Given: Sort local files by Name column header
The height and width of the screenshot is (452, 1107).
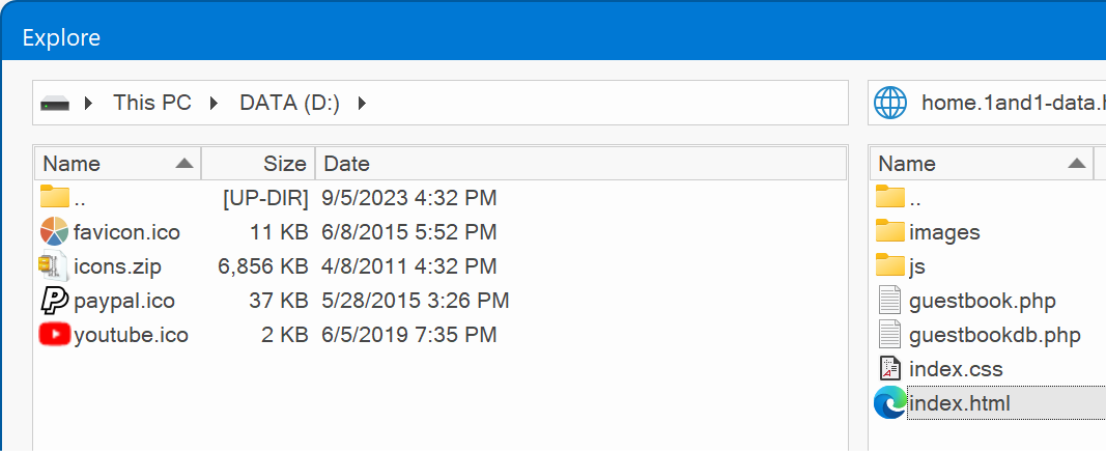Looking at the screenshot, I should (118, 163).
